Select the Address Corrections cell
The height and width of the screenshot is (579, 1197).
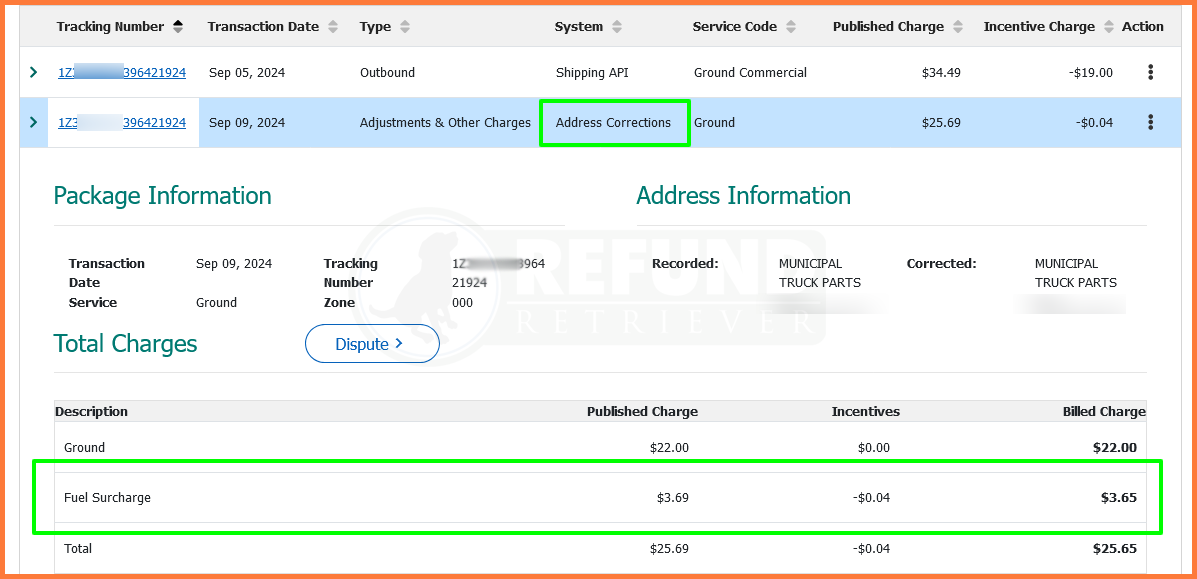[x=613, y=123]
